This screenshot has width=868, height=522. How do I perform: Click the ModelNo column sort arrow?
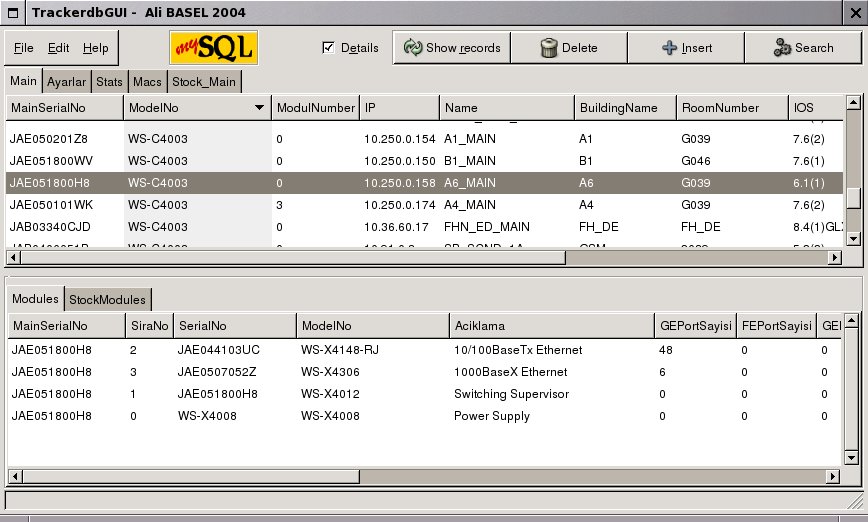259,107
